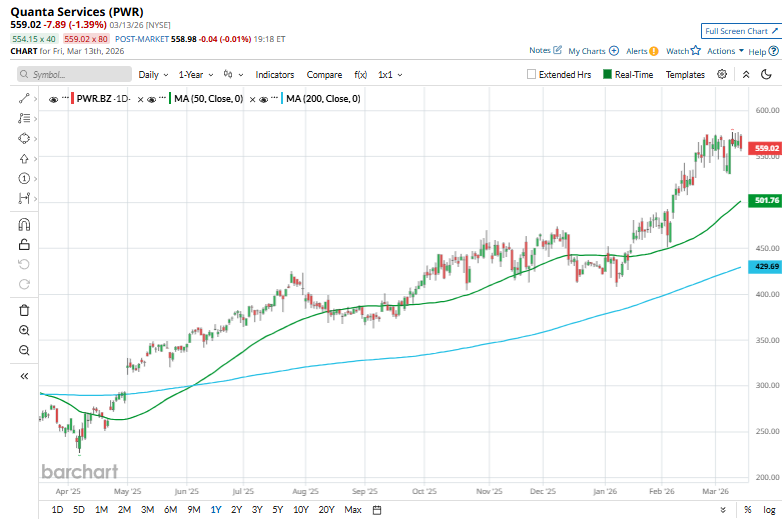
Task: Delete drawings with the trash icon
Action: coord(24,310)
